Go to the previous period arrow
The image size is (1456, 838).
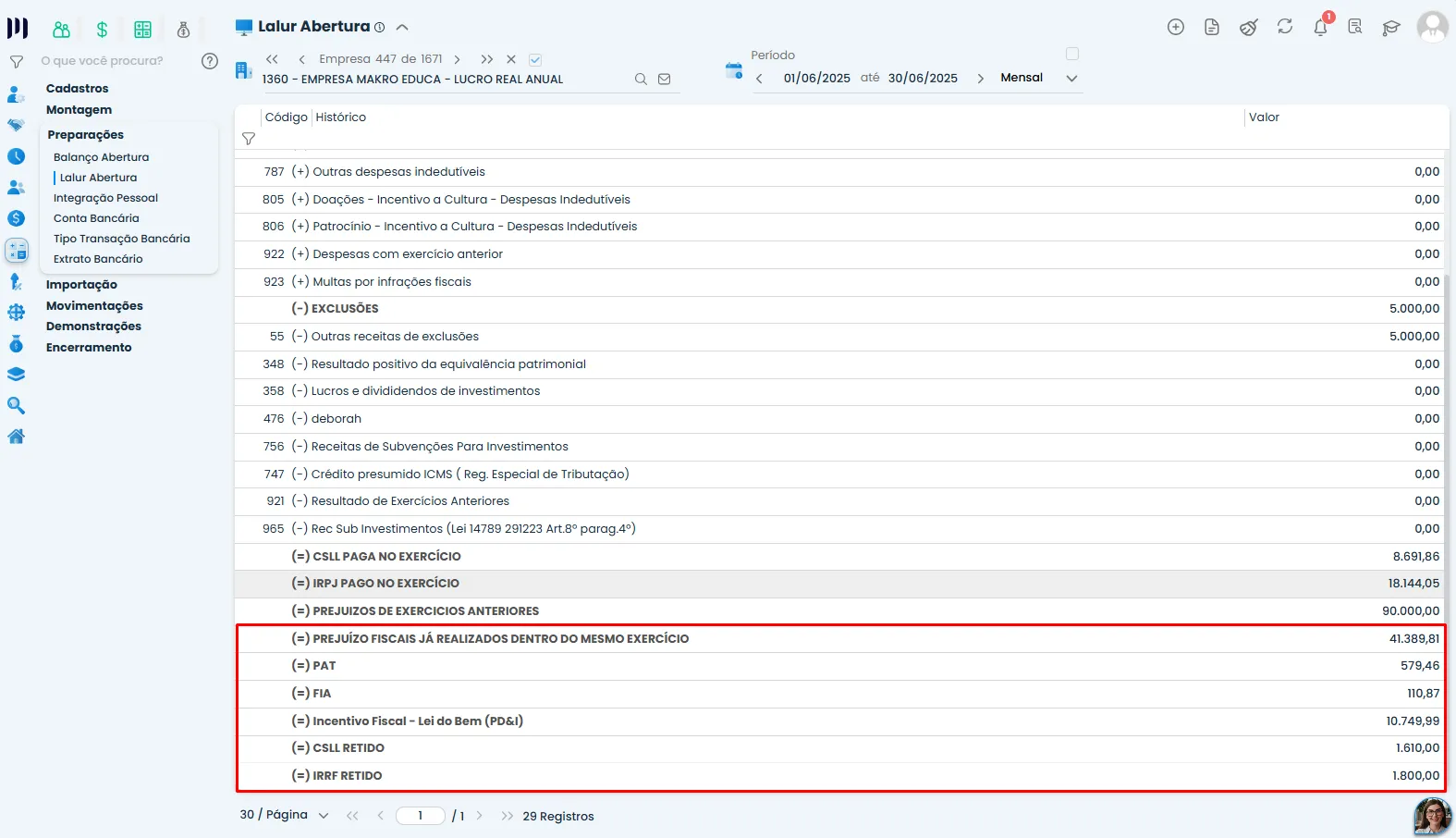(759, 79)
